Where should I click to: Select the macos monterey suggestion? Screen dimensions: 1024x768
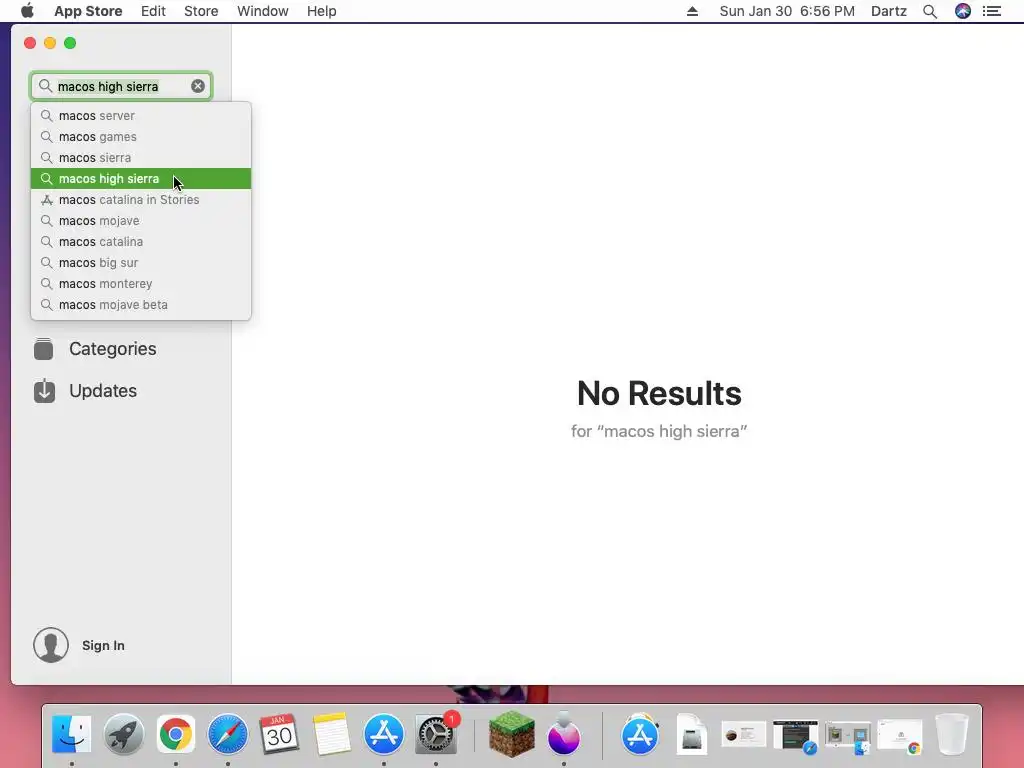[x=141, y=283]
